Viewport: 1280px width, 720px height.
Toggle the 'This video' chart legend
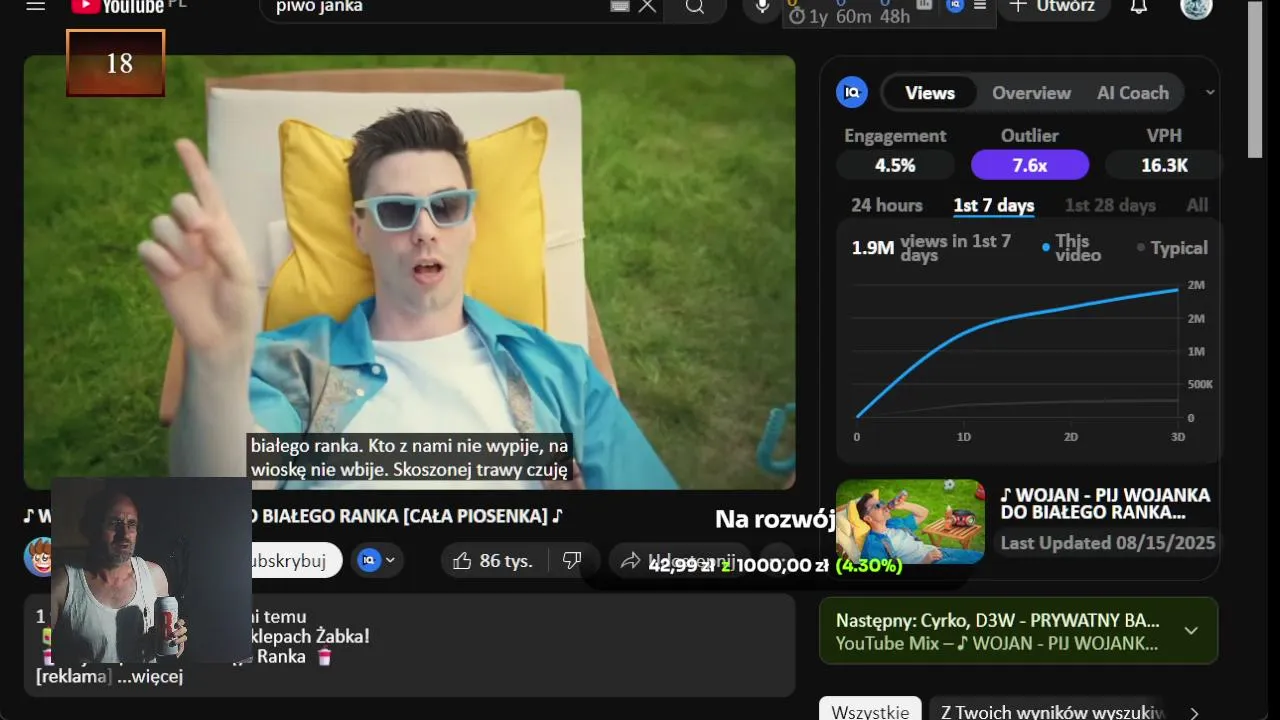(1072, 247)
